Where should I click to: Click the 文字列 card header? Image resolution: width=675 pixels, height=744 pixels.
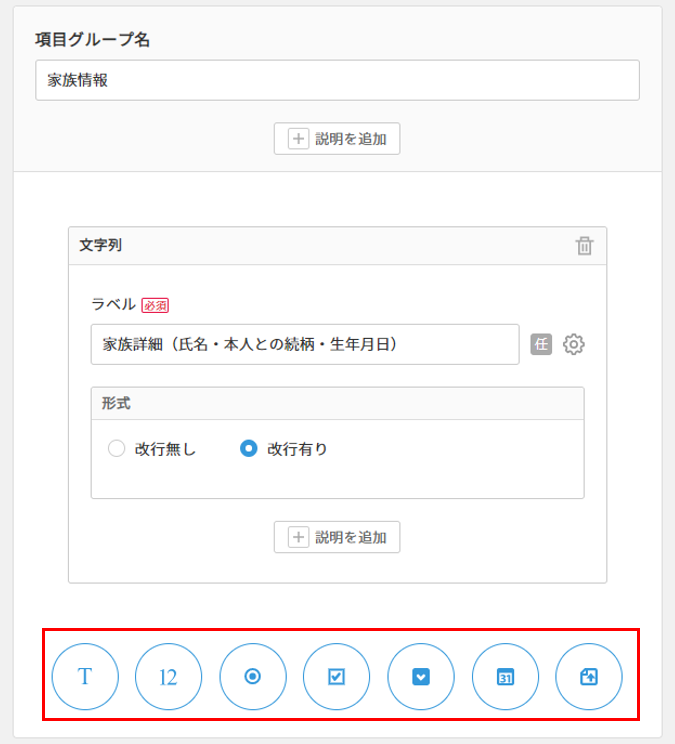(x=337, y=246)
